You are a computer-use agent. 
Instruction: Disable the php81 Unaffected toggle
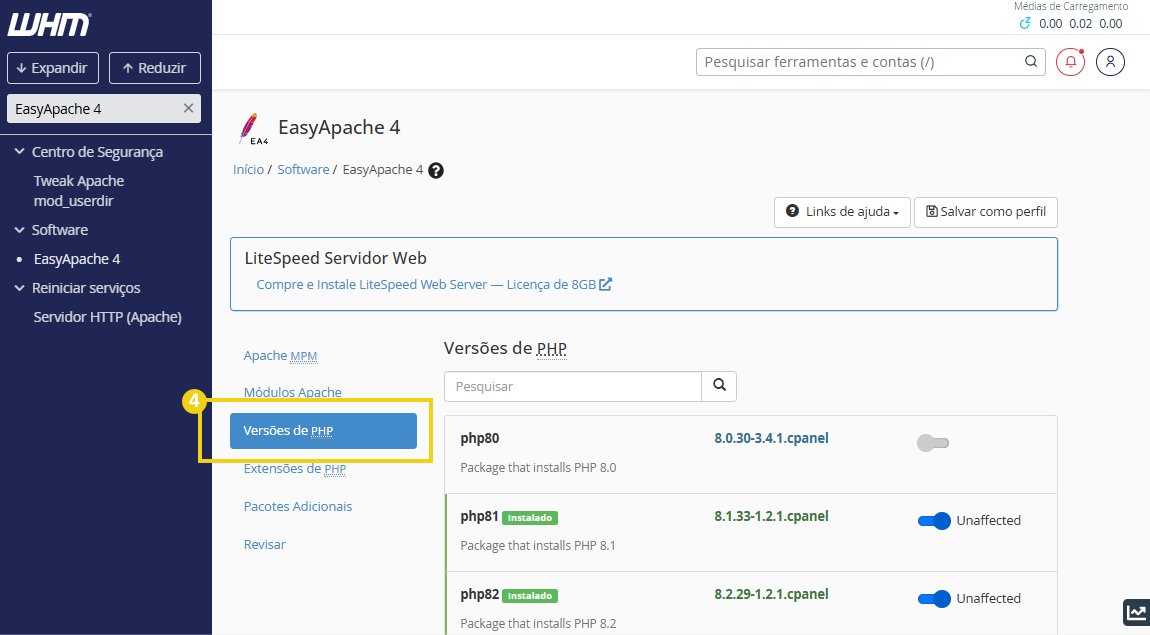pyautogui.click(x=932, y=520)
